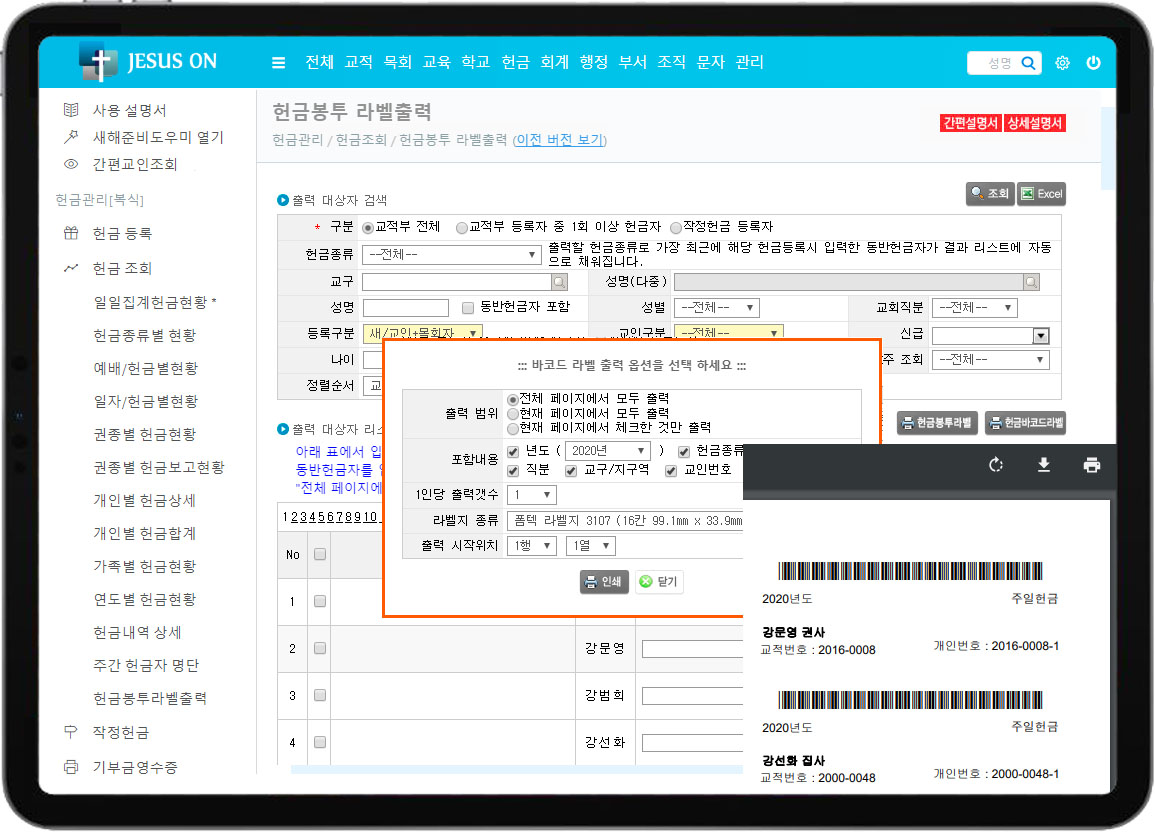Click lookup icon beside 교구 field
This screenshot has height=832, width=1155.
[559, 282]
